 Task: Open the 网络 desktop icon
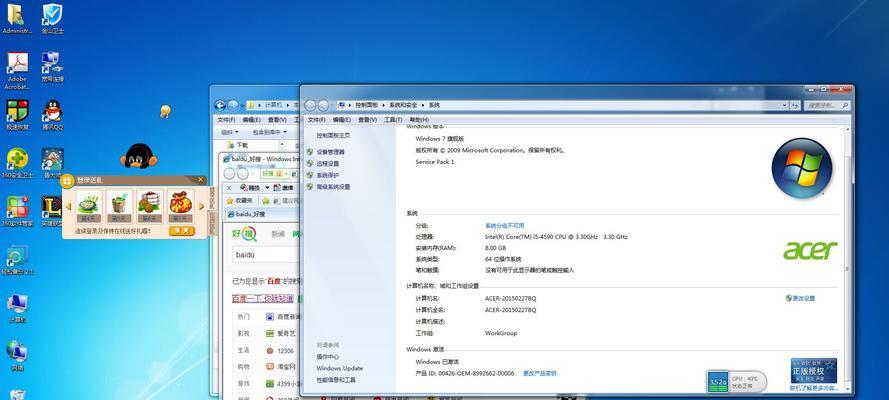click(x=17, y=356)
